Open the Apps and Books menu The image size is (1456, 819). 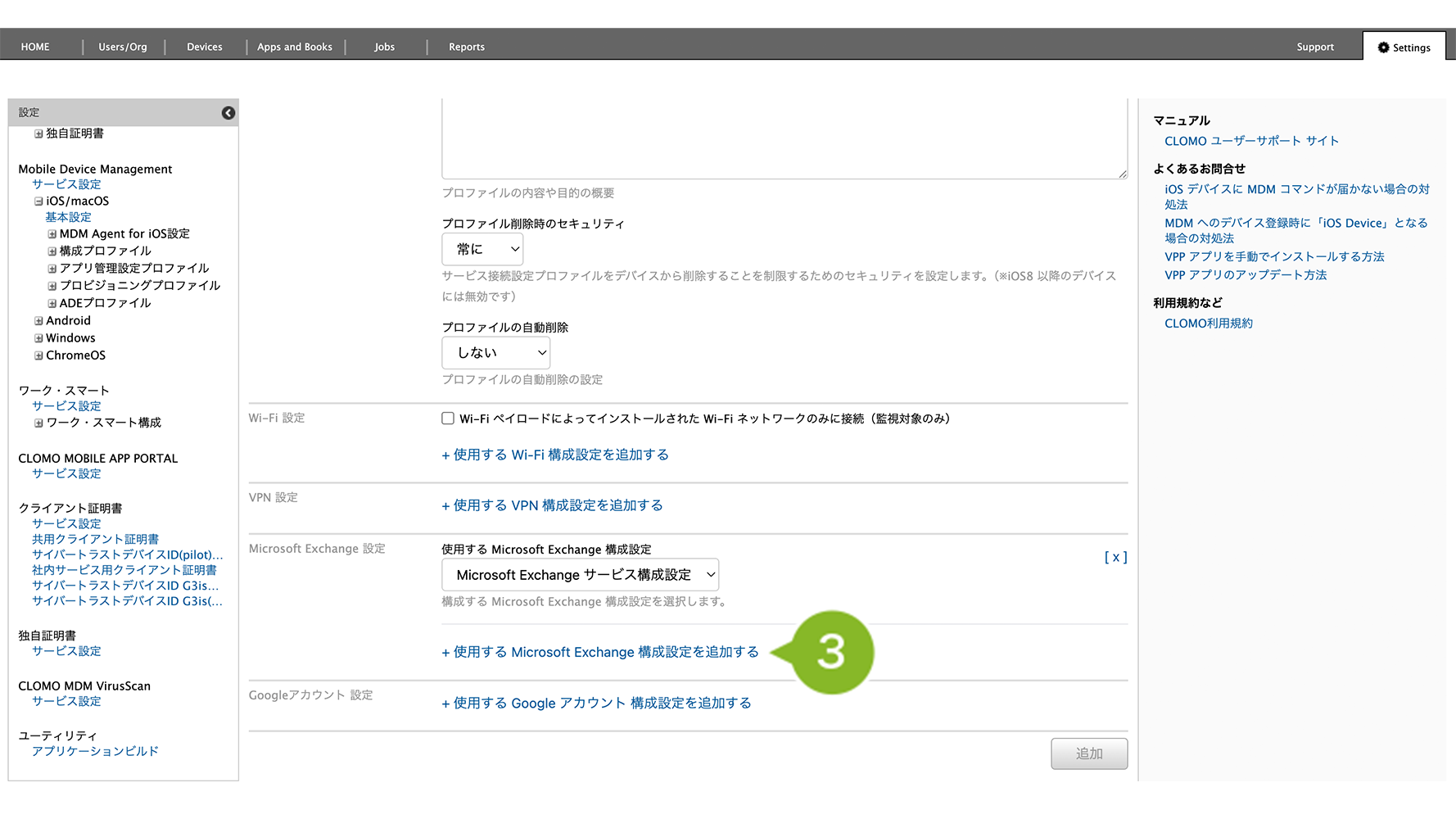coord(295,47)
